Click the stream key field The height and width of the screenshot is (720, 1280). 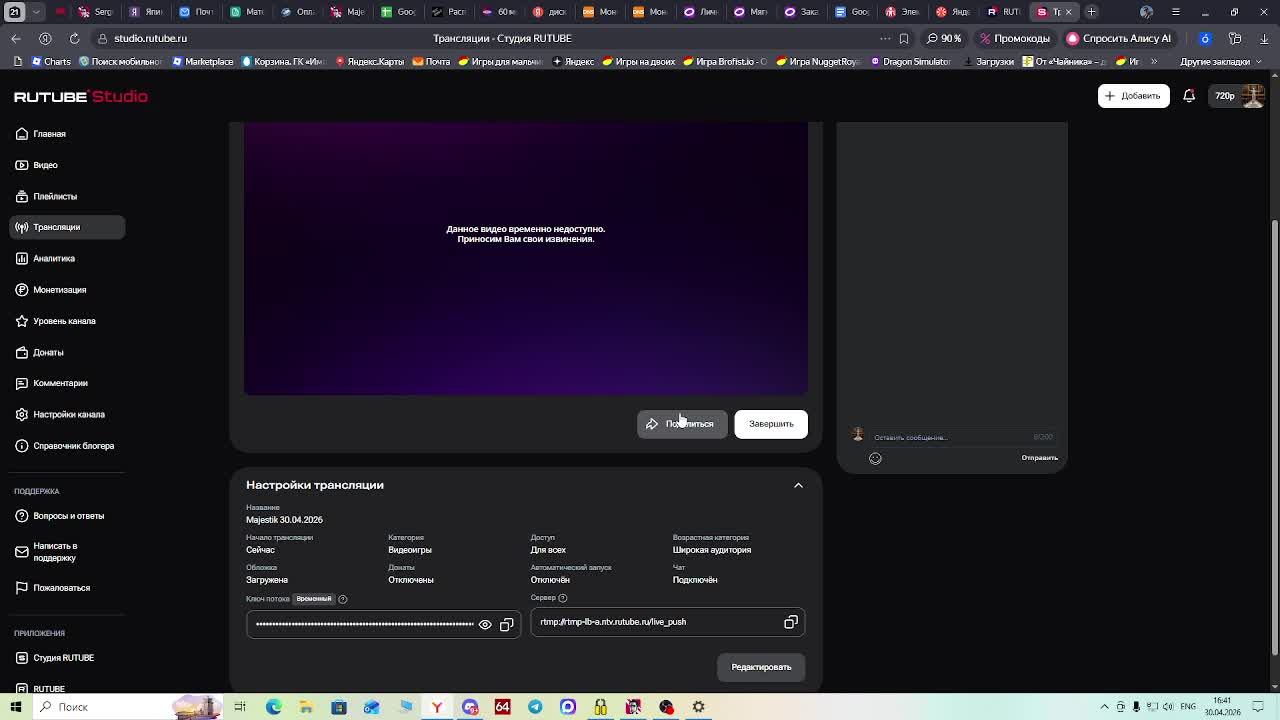(383, 624)
